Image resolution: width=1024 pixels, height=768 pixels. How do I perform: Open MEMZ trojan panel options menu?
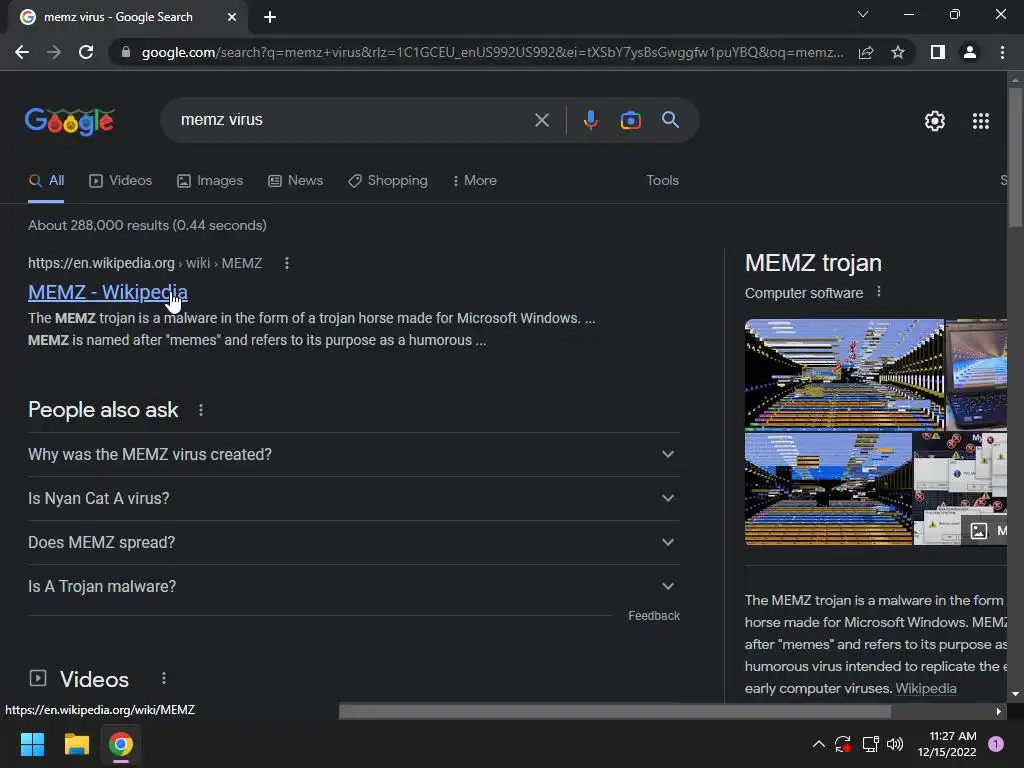click(x=879, y=291)
